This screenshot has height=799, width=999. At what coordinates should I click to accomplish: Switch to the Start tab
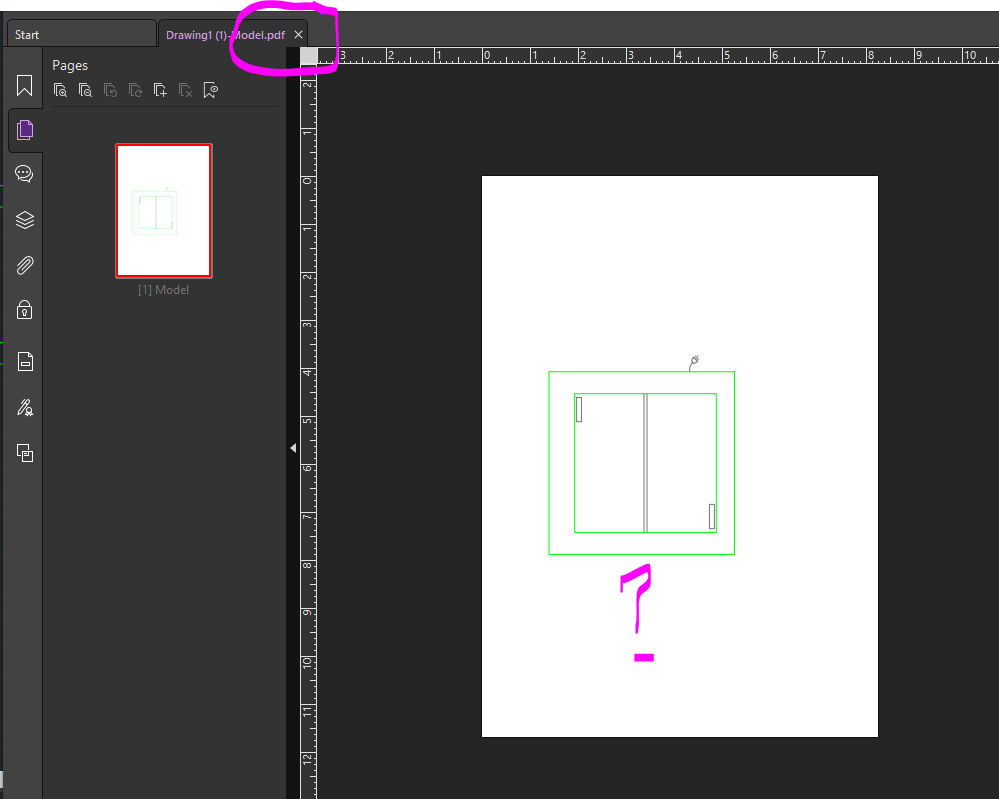click(80, 33)
